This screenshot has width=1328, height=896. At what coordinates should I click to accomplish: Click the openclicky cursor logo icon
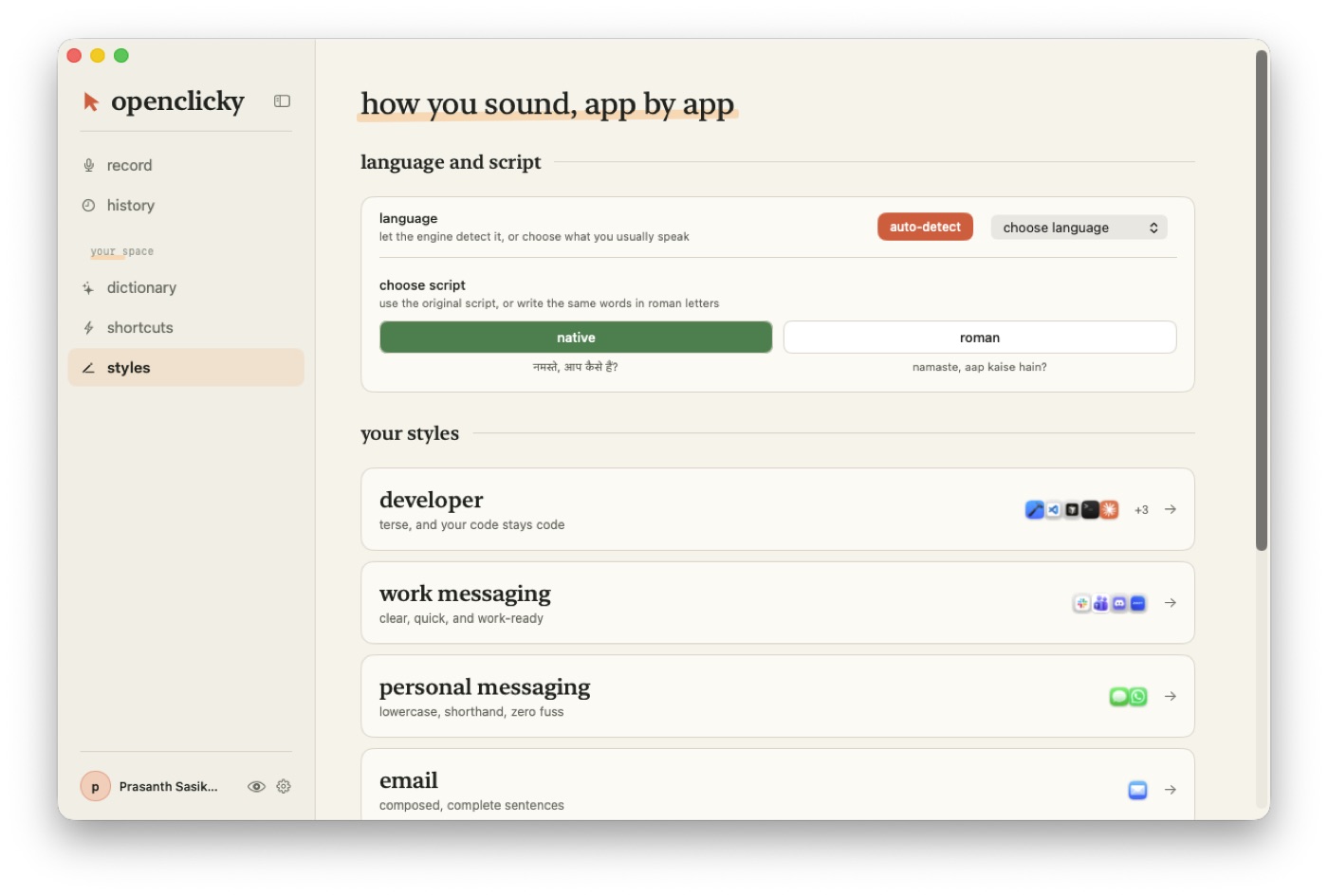pyautogui.click(x=91, y=101)
